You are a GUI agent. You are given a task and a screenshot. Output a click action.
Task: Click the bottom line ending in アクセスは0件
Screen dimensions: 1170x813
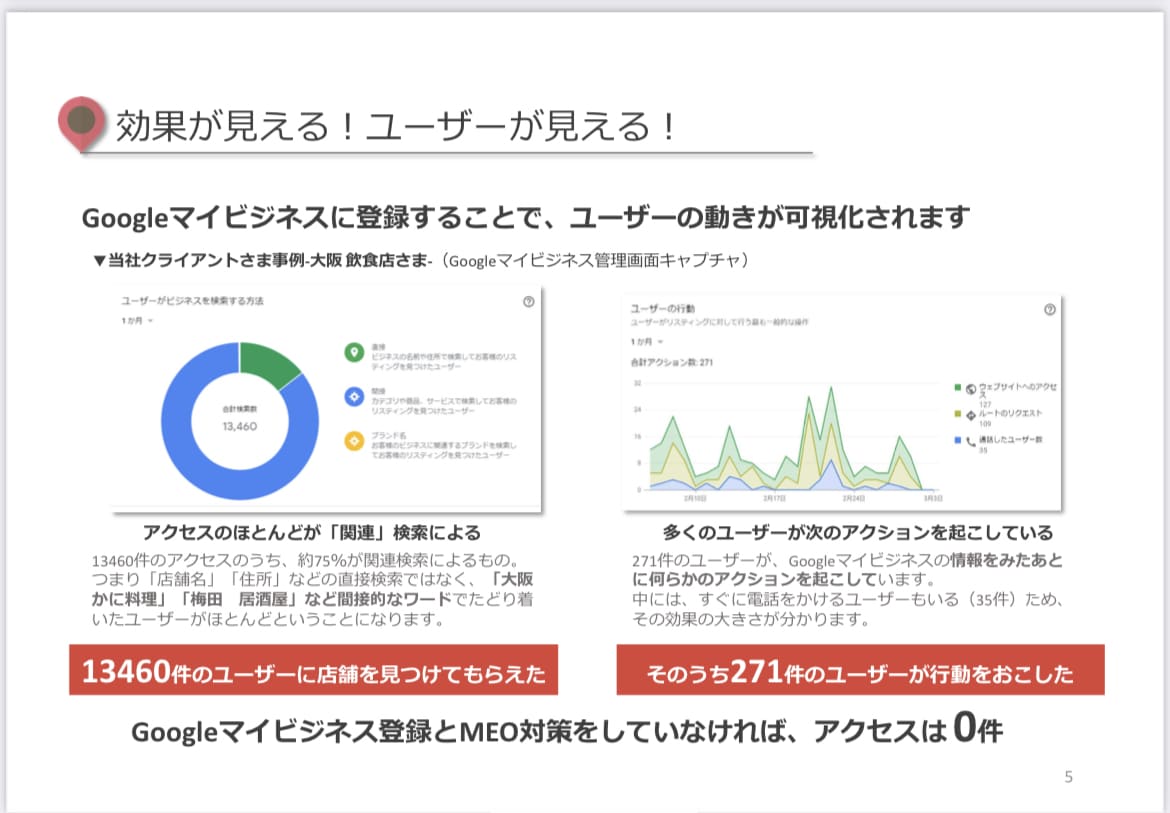[x=567, y=729]
